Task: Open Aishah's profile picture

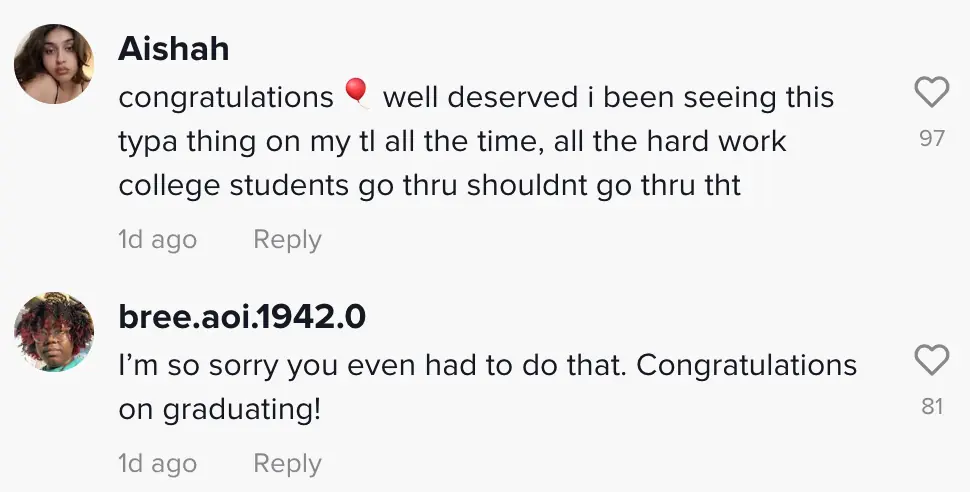Action: (x=54, y=64)
